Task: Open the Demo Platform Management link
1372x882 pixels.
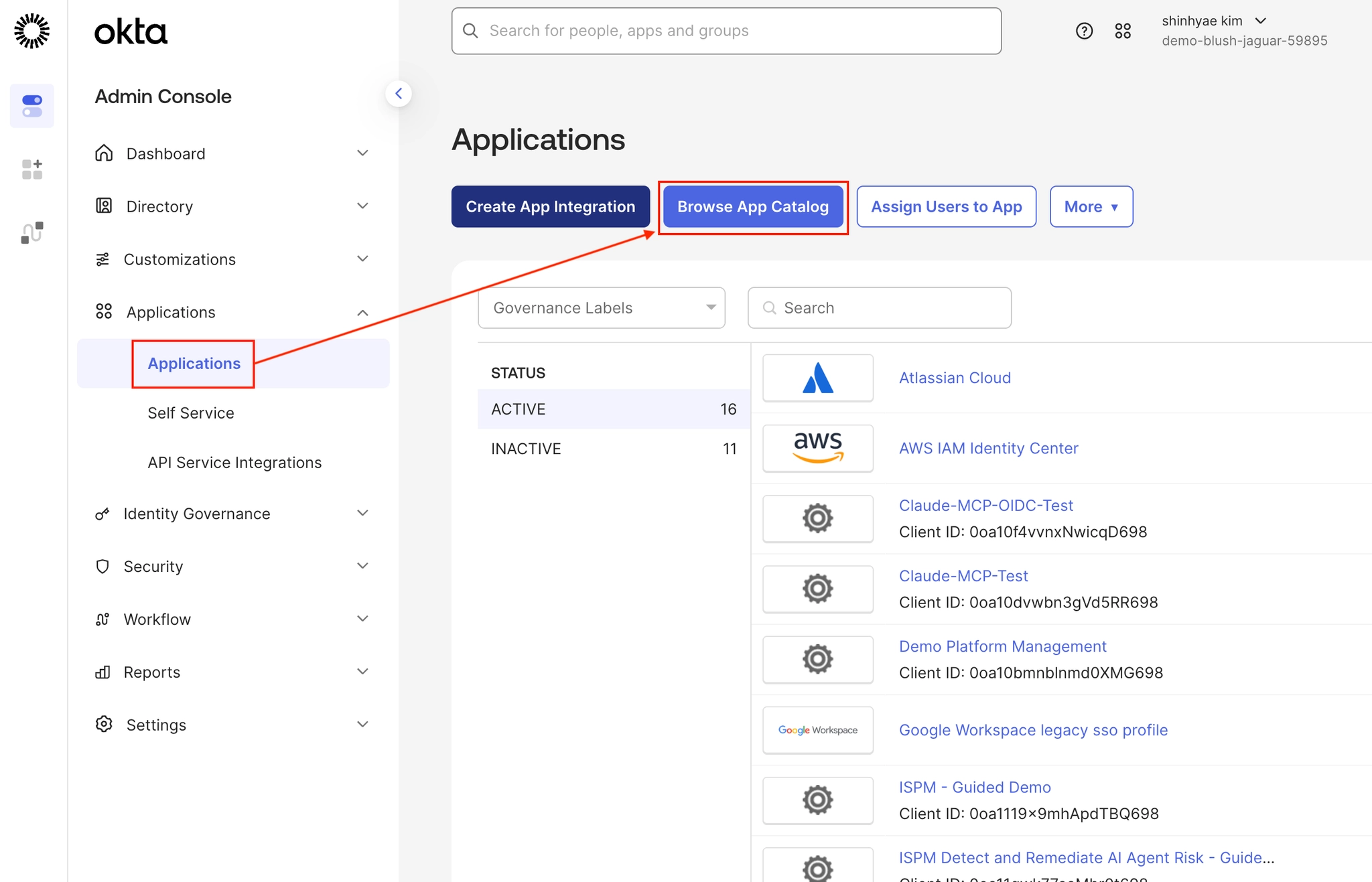Action: coord(1002,646)
